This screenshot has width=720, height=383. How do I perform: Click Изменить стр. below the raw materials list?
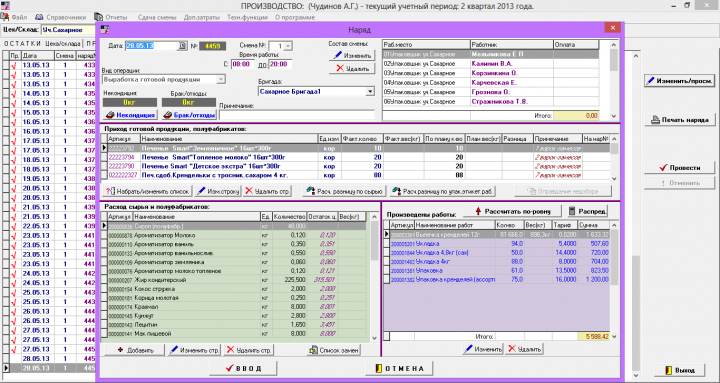coord(195,350)
